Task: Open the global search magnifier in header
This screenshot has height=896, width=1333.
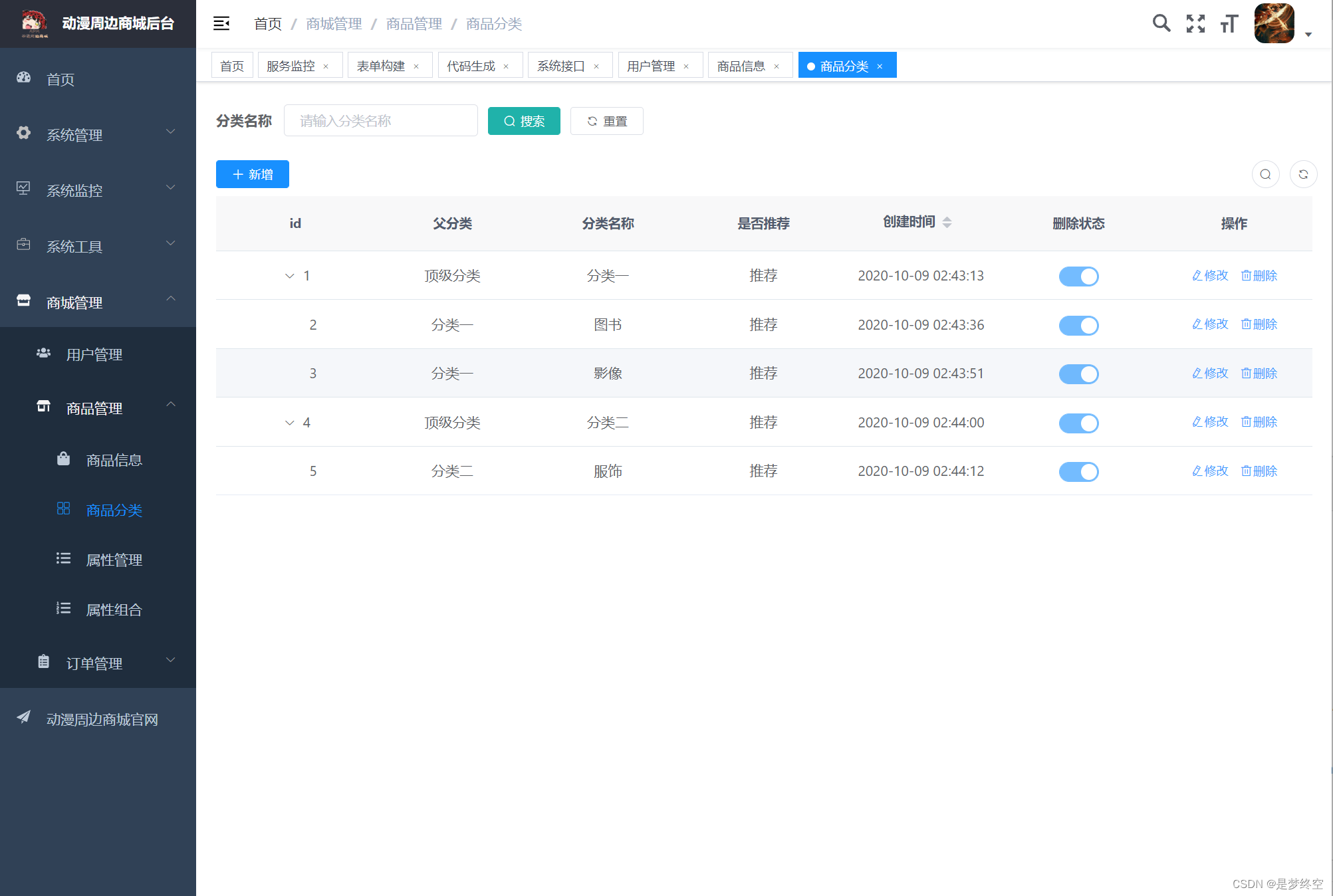Action: [x=1161, y=23]
